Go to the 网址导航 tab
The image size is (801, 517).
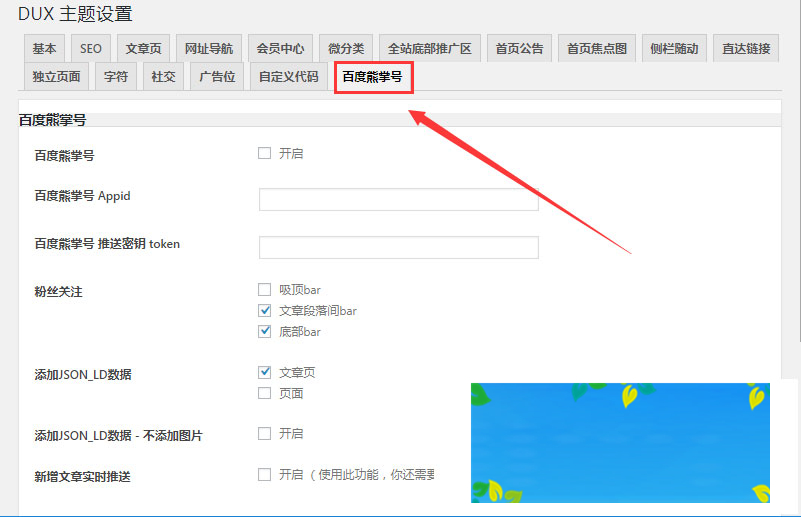click(207, 48)
